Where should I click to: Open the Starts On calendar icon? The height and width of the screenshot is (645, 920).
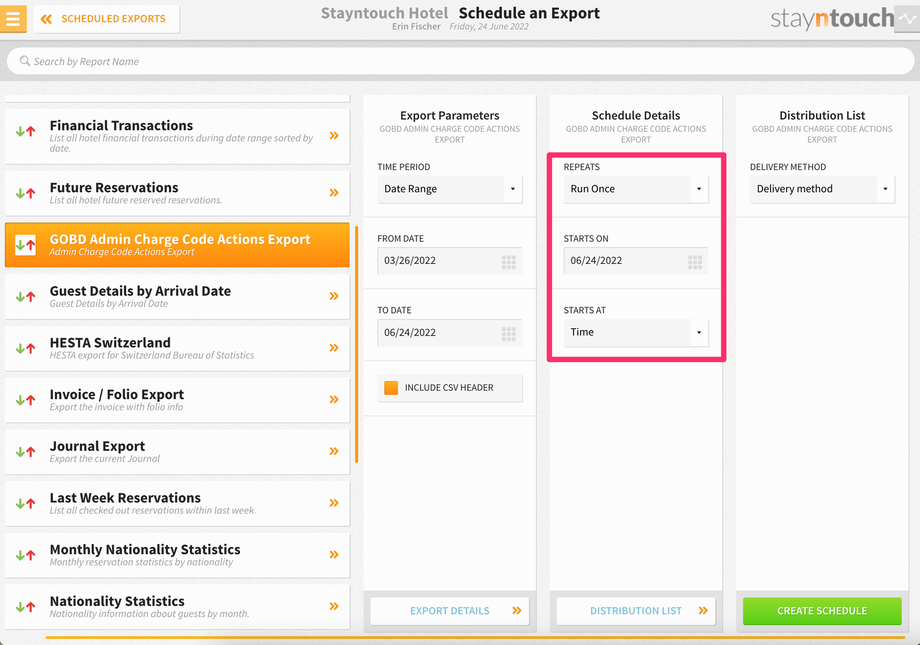pyautogui.click(x=695, y=262)
